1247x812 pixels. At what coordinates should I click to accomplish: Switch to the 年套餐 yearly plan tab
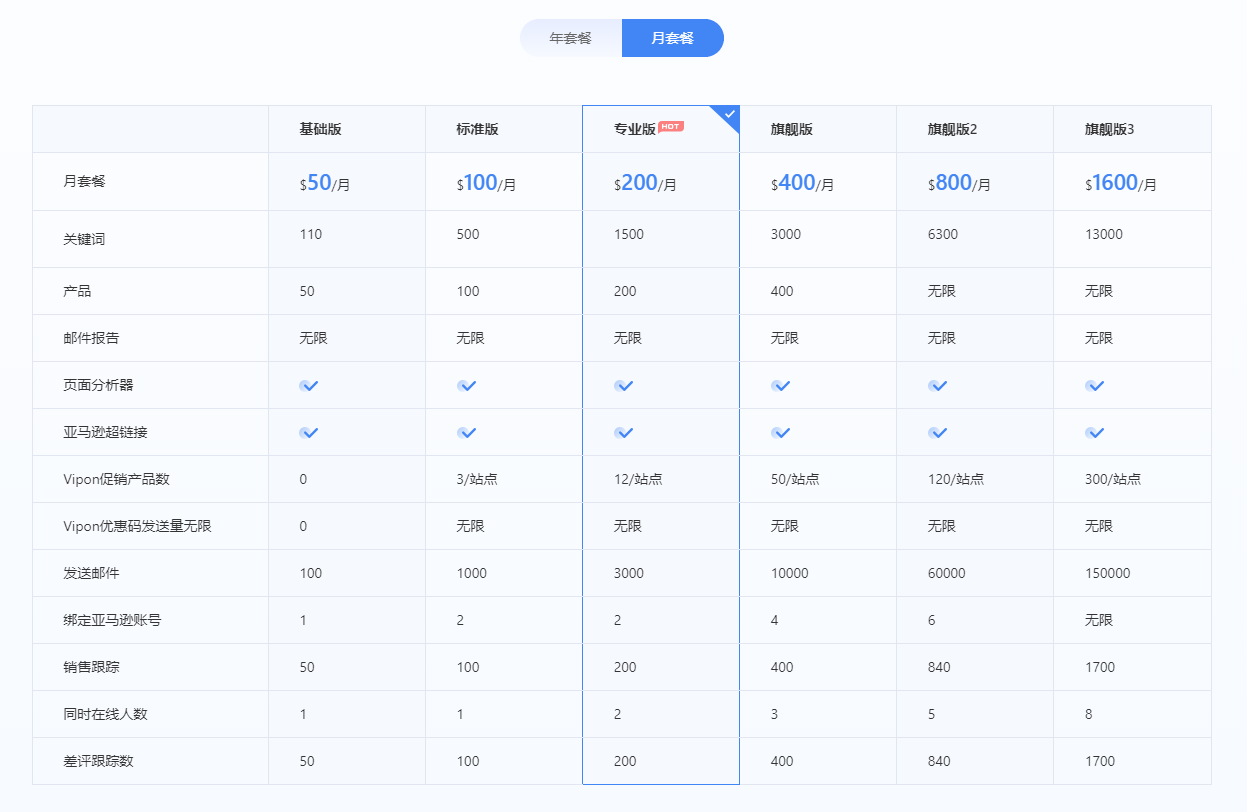tap(571, 38)
